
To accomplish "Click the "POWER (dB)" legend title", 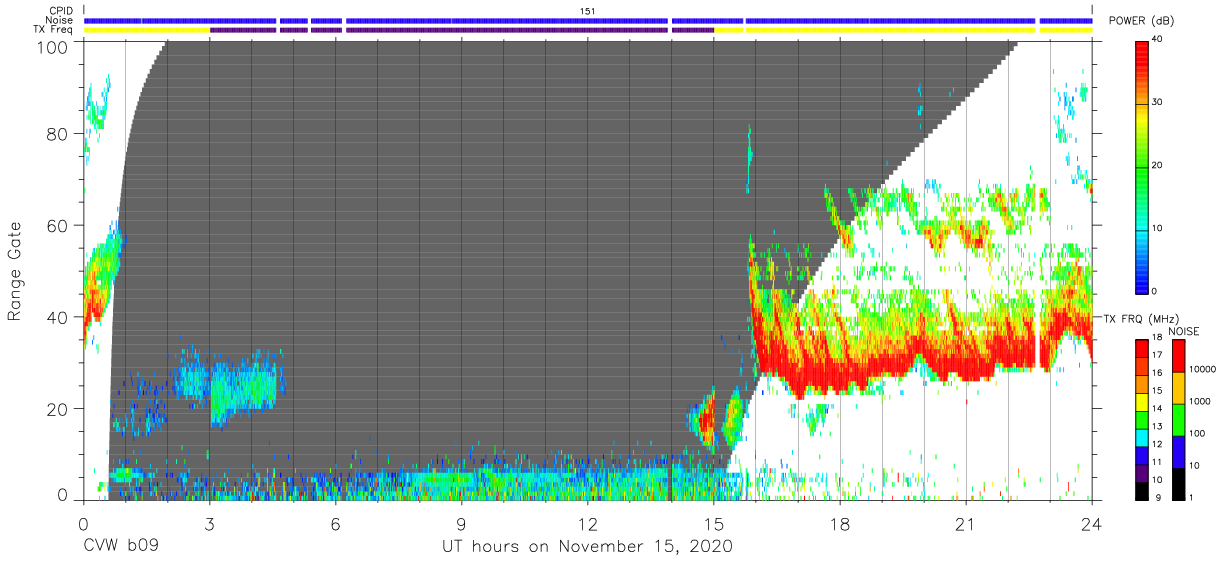I will click(x=1142, y=21).
